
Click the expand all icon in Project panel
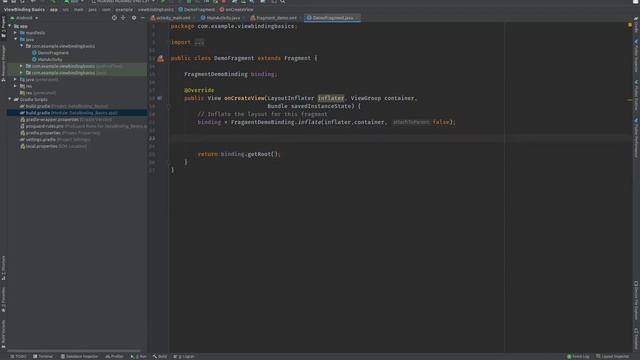[123, 18]
